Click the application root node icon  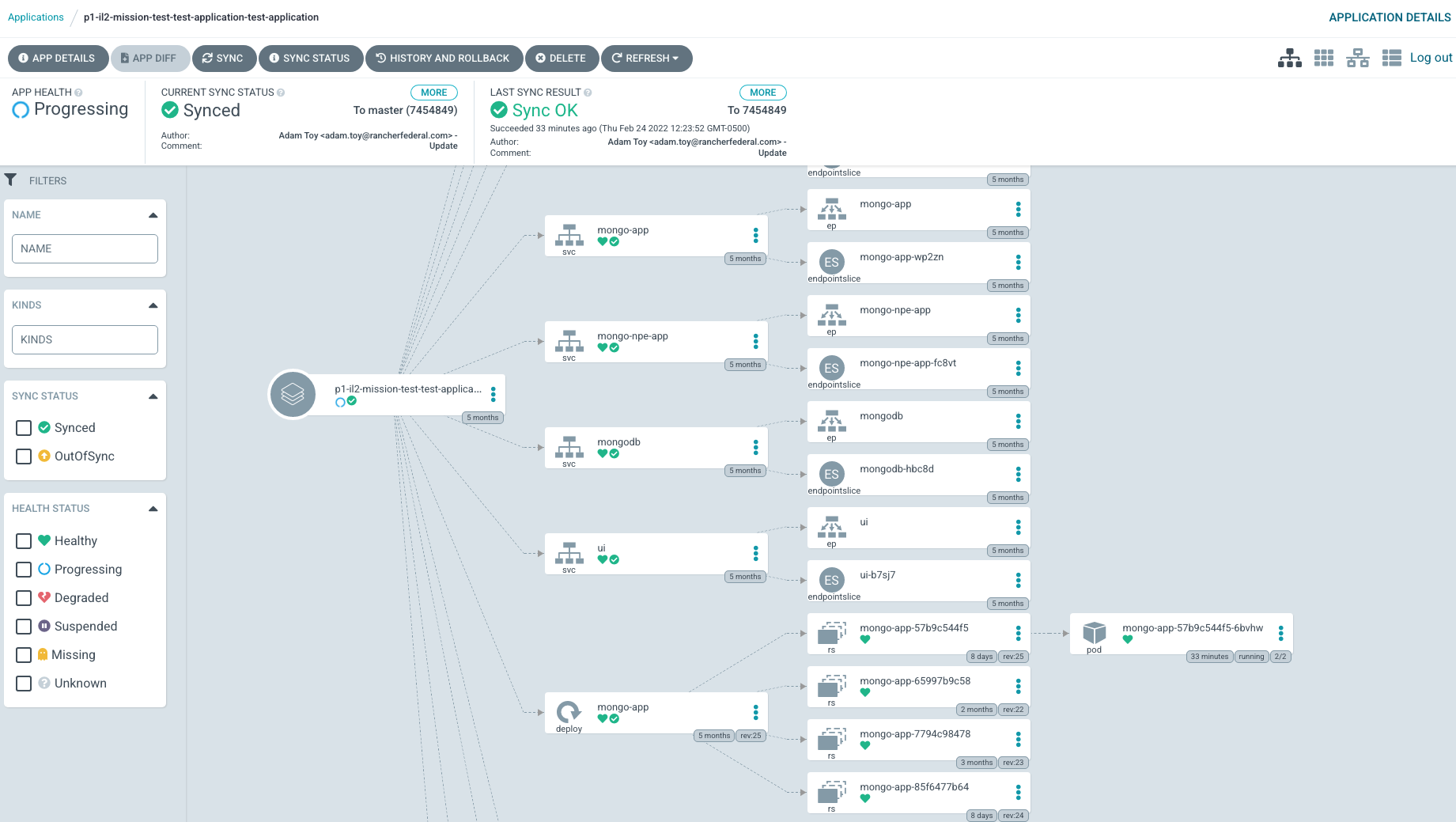point(293,394)
